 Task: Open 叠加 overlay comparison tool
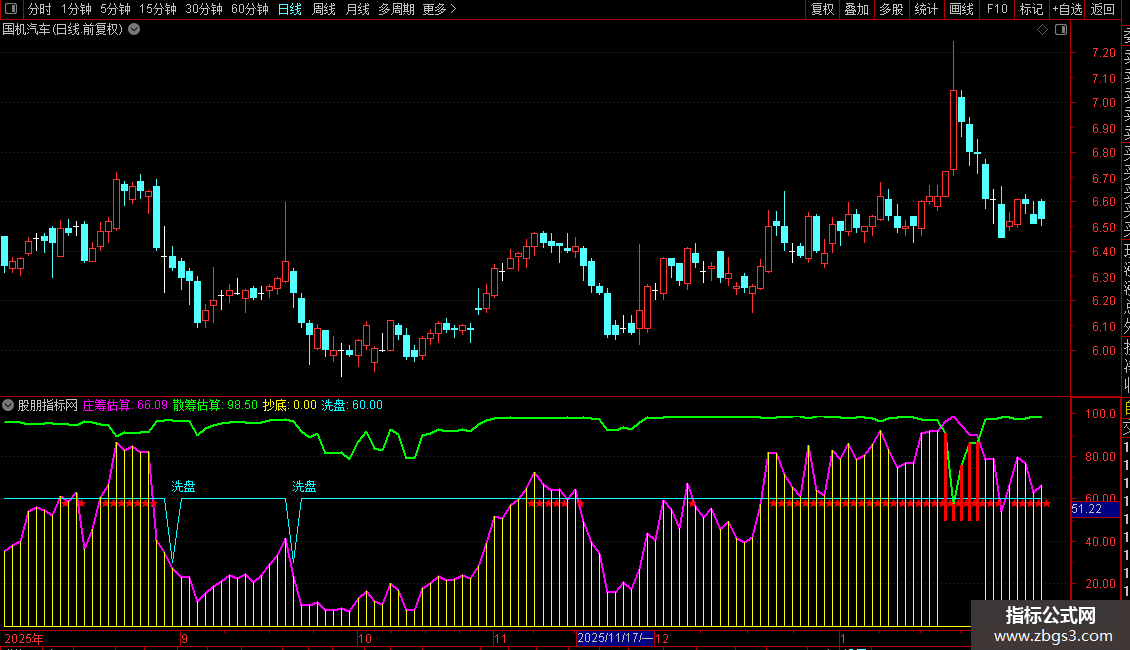click(x=856, y=10)
